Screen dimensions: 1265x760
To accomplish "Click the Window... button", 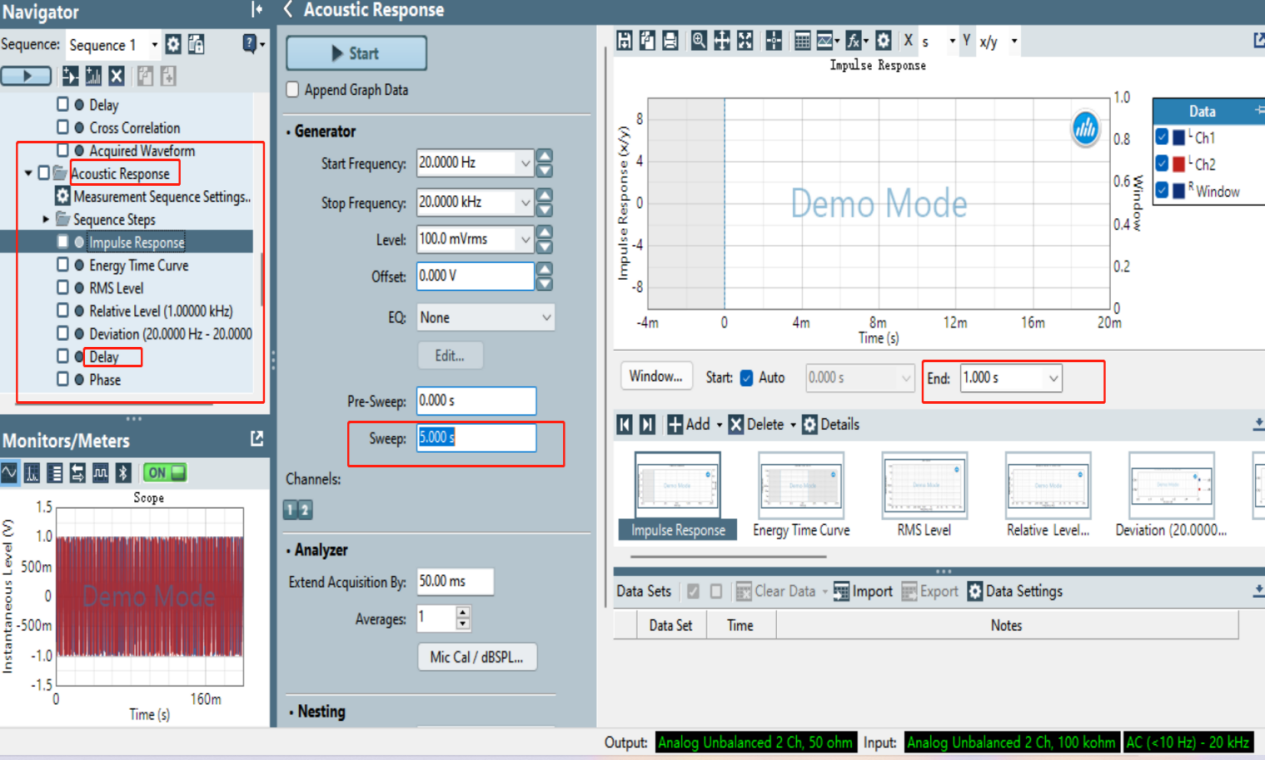I will tap(656, 377).
